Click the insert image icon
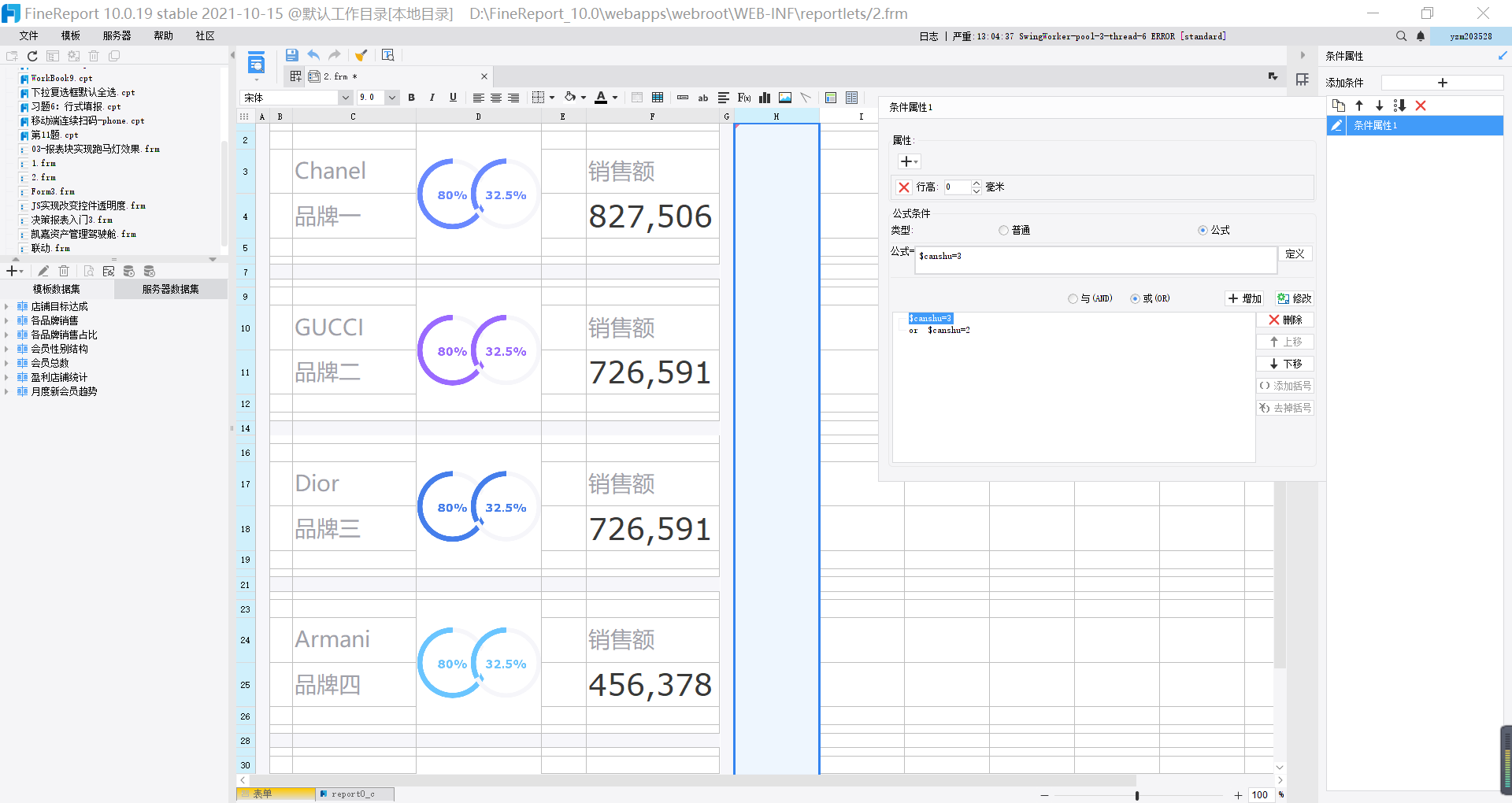Viewport: 1512px width, 803px height. (x=785, y=98)
